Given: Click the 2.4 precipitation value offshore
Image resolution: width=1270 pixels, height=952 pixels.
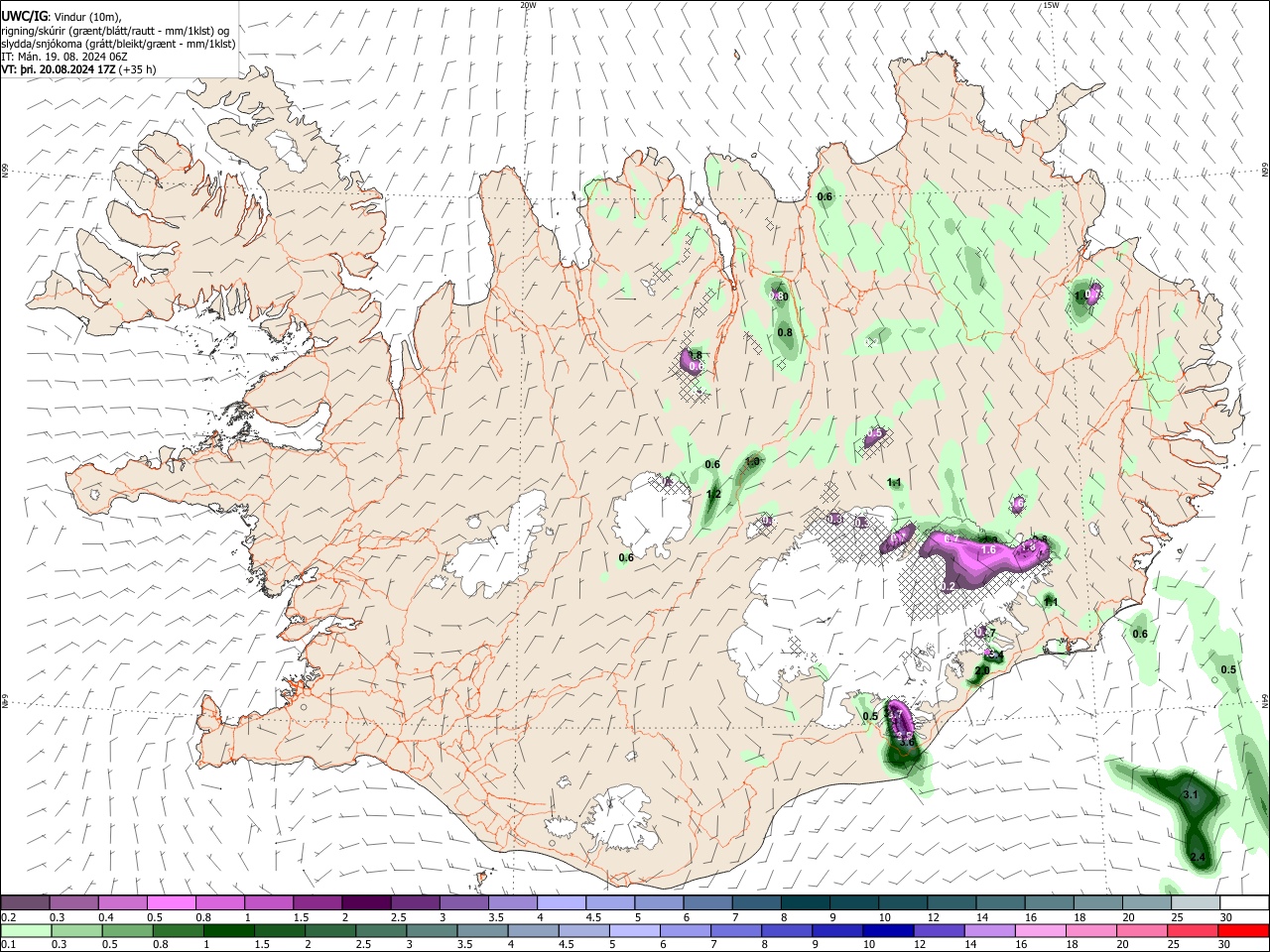Looking at the screenshot, I should click(x=1197, y=857).
